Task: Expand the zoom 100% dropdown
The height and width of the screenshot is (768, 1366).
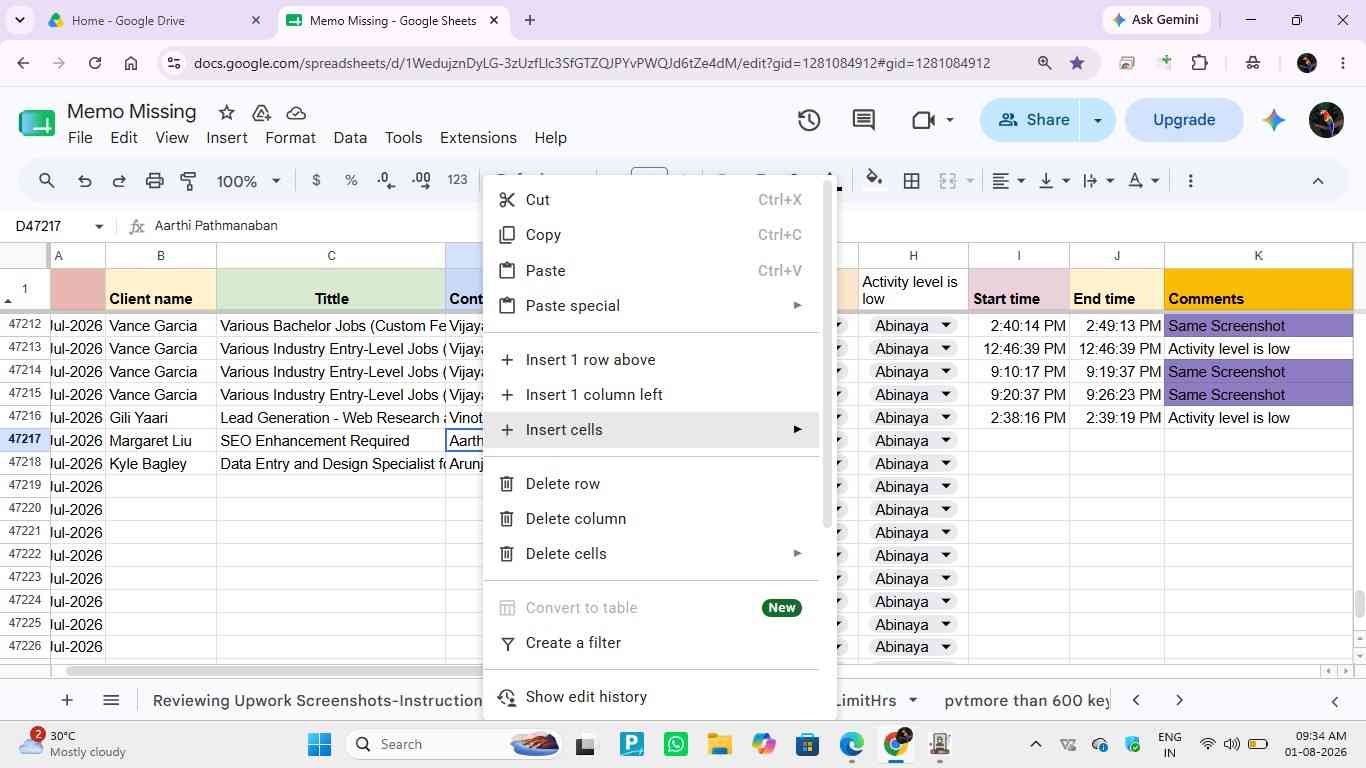Action: (x=249, y=181)
